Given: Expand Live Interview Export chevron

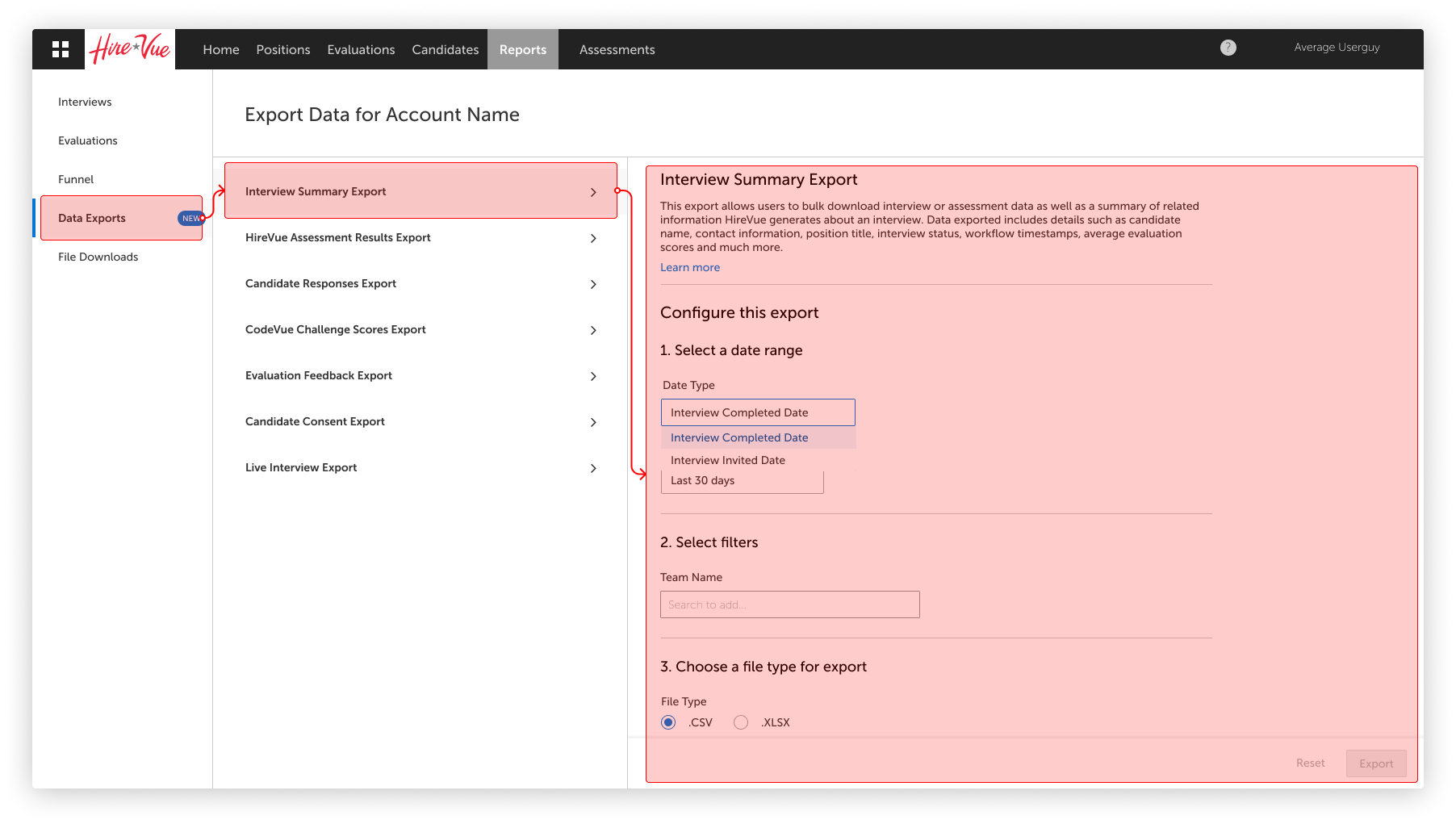Looking at the screenshot, I should coord(593,468).
